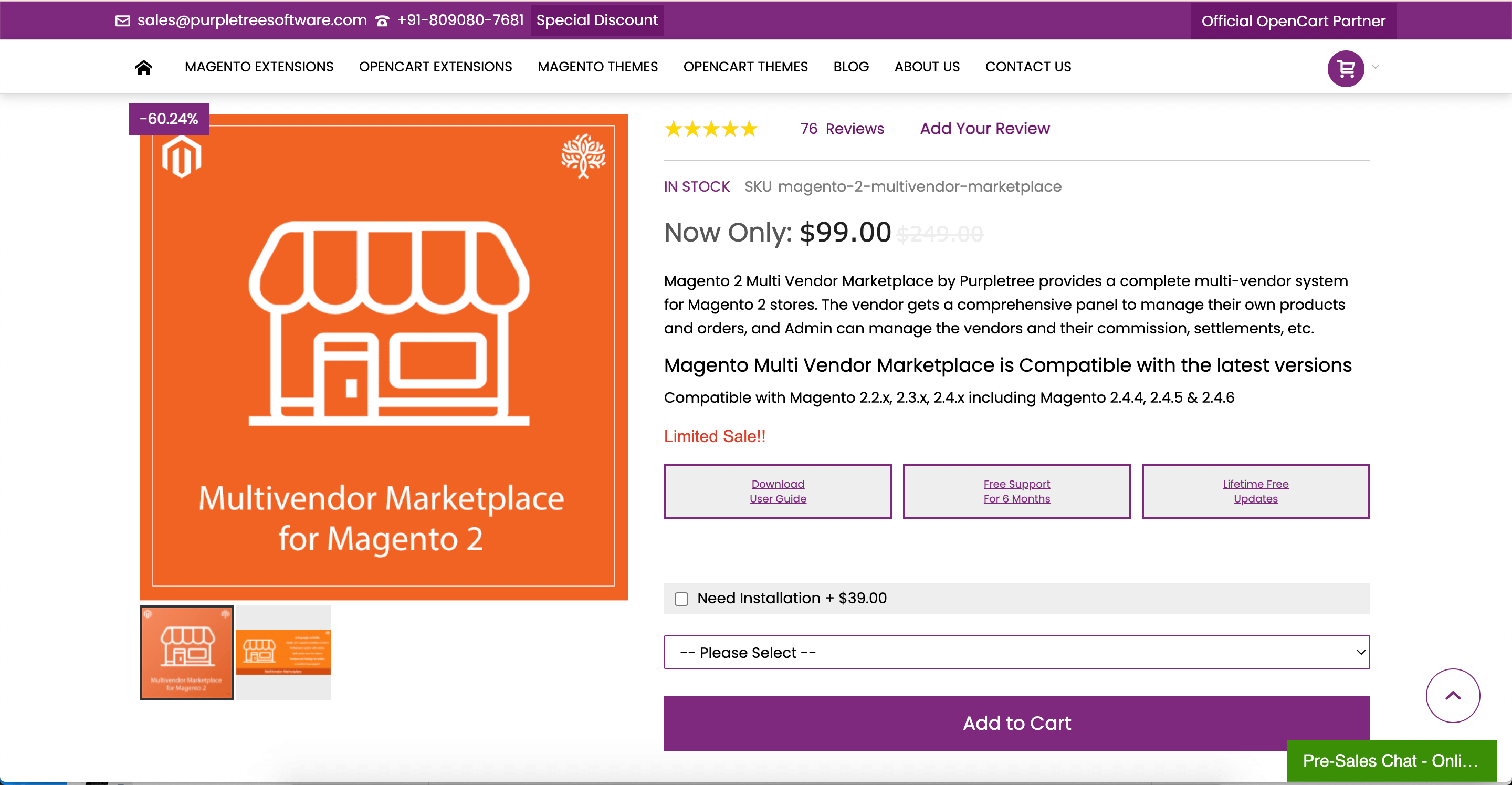
Task: Click the envelope email icon
Action: [123, 20]
